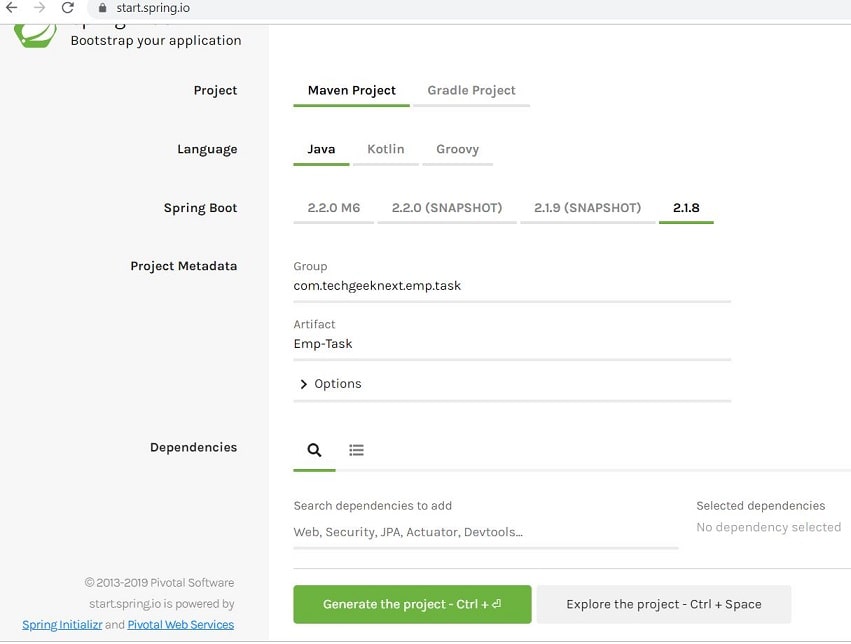Viewport: 851px width, 644px height.
Task: Click Explore the project button
Action: 664,604
